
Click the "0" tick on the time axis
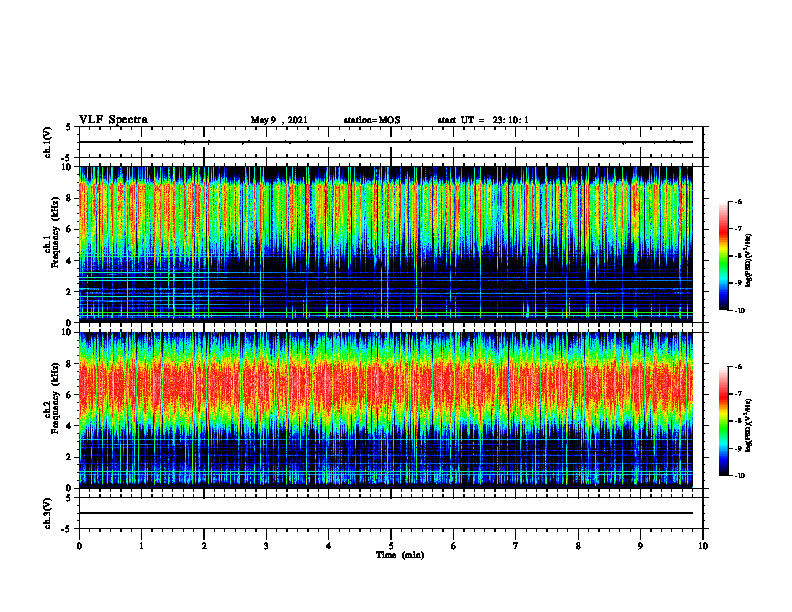click(x=79, y=546)
